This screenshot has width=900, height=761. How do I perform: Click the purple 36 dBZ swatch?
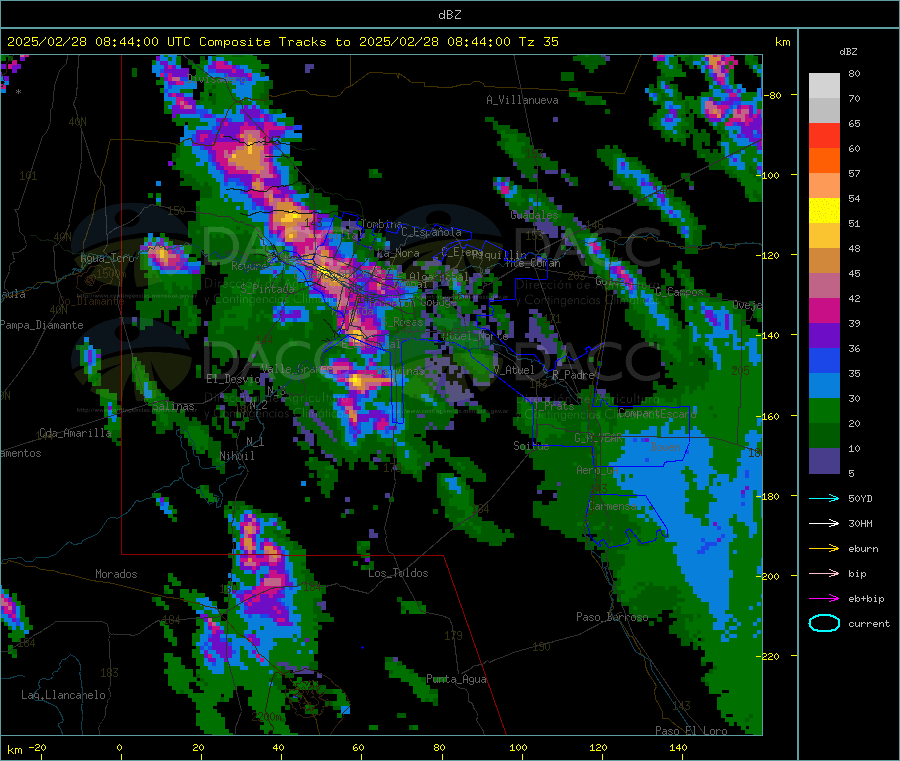coord(824,336)
